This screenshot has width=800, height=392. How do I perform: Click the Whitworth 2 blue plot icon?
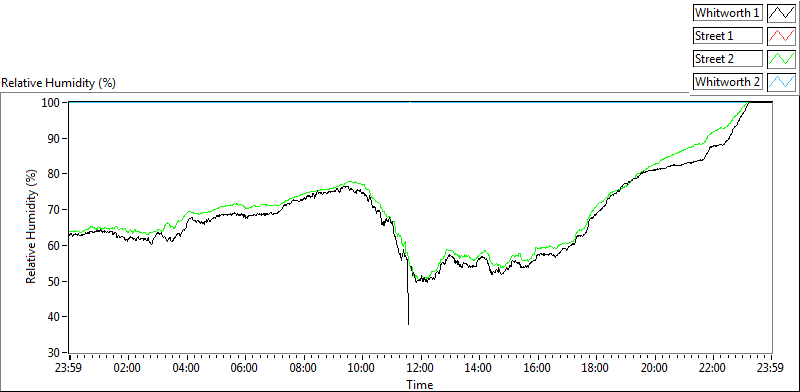(782, 82)
